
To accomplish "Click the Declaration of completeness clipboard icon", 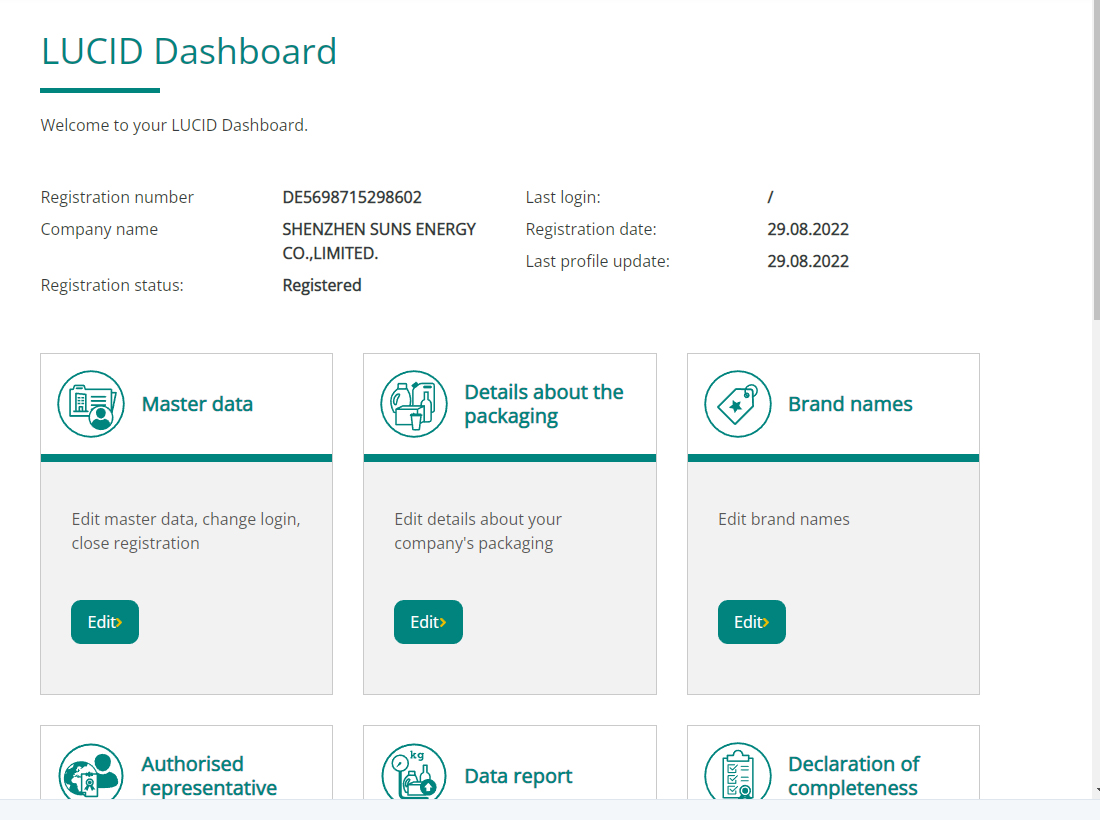I will click(738, 775).
